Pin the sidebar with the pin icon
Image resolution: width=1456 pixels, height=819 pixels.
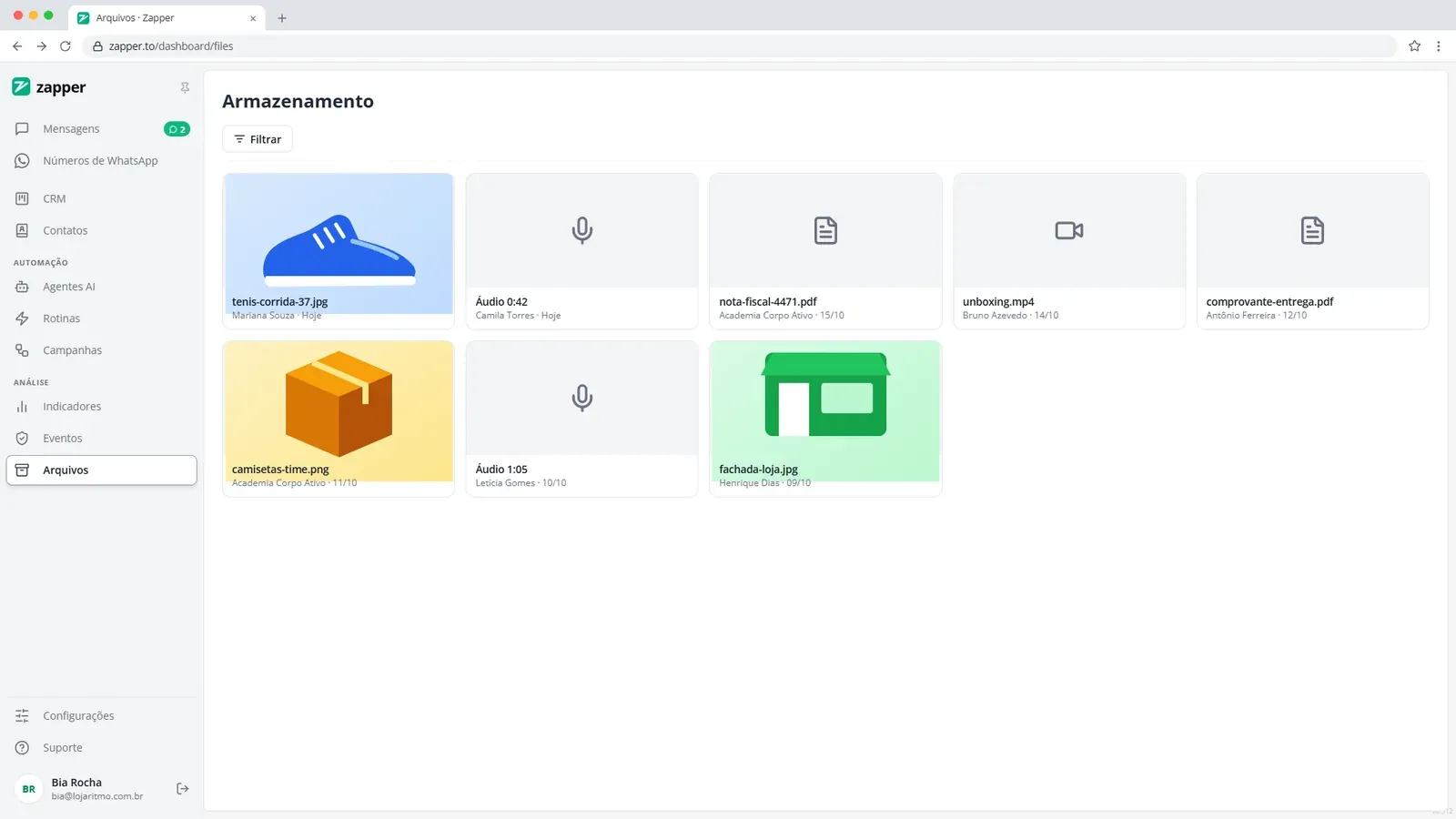185,87
